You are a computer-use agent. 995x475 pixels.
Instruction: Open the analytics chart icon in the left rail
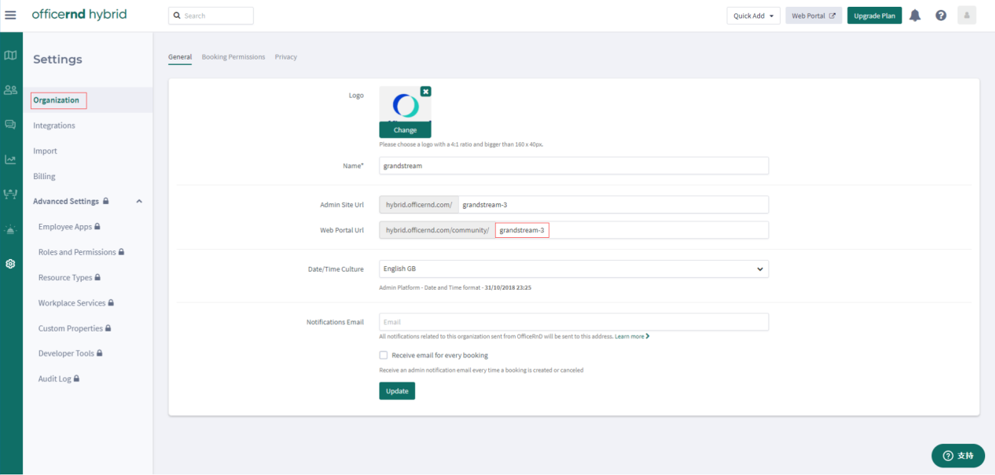[x=10, y=159]
